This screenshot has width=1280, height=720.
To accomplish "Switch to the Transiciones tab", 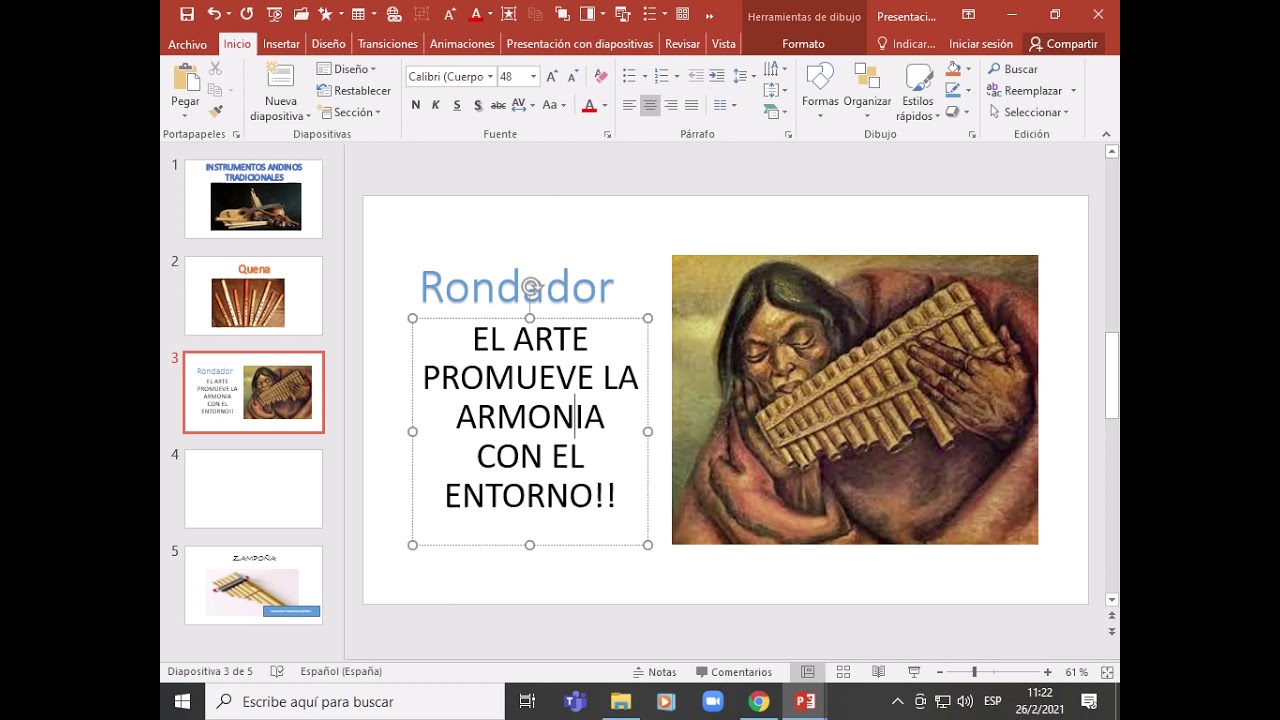I will click(388, 44).
